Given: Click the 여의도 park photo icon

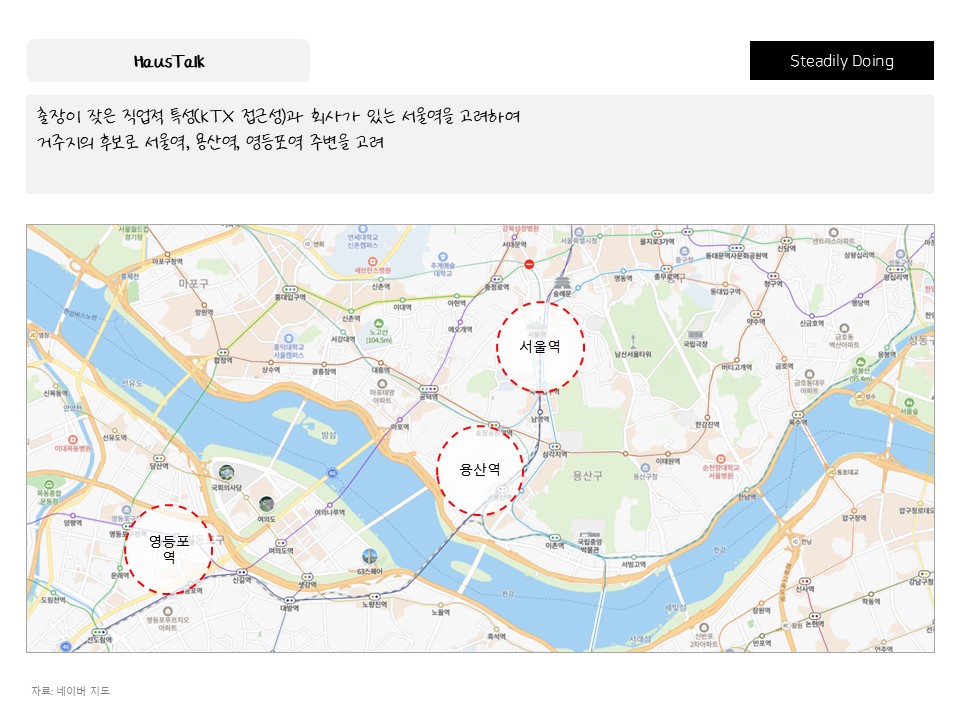Looking at the screenshot, I should tap(266, 504).
